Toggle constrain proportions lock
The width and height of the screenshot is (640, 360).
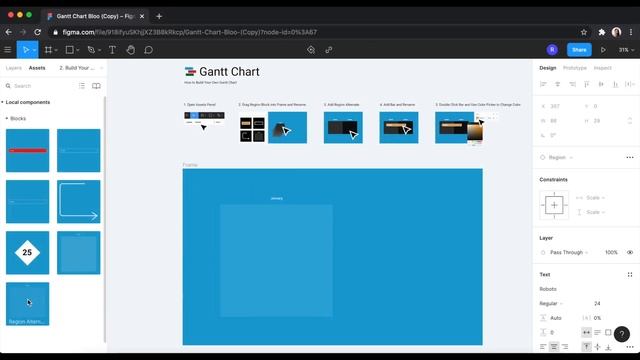(629, 121)
